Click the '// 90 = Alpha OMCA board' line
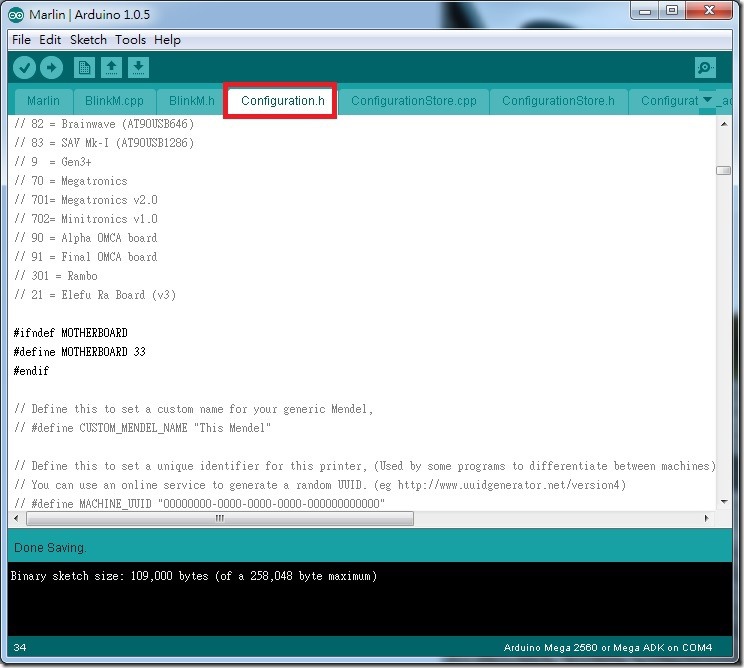The image size is (744, 668). [x=85, y=238]
